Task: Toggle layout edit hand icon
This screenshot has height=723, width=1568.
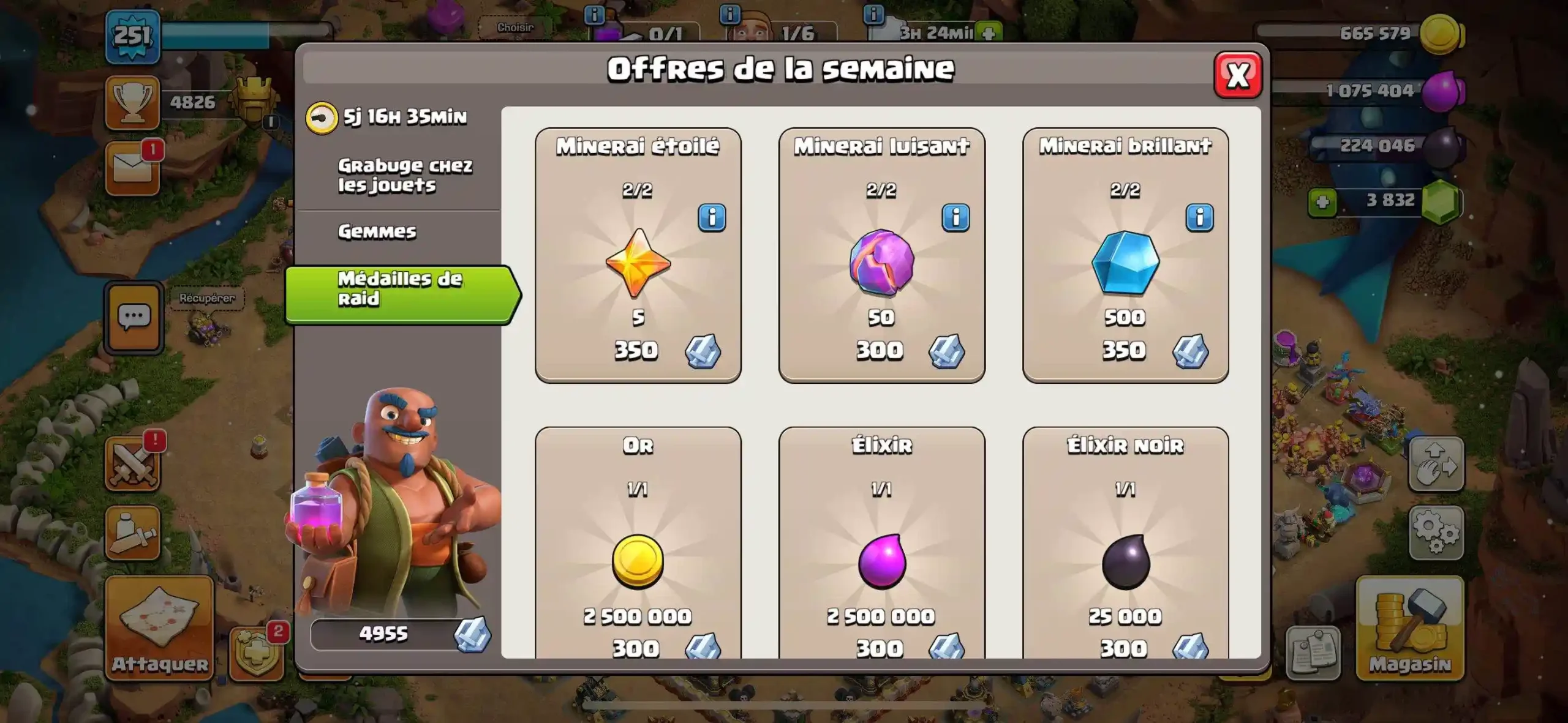Action: point(1436,463)
